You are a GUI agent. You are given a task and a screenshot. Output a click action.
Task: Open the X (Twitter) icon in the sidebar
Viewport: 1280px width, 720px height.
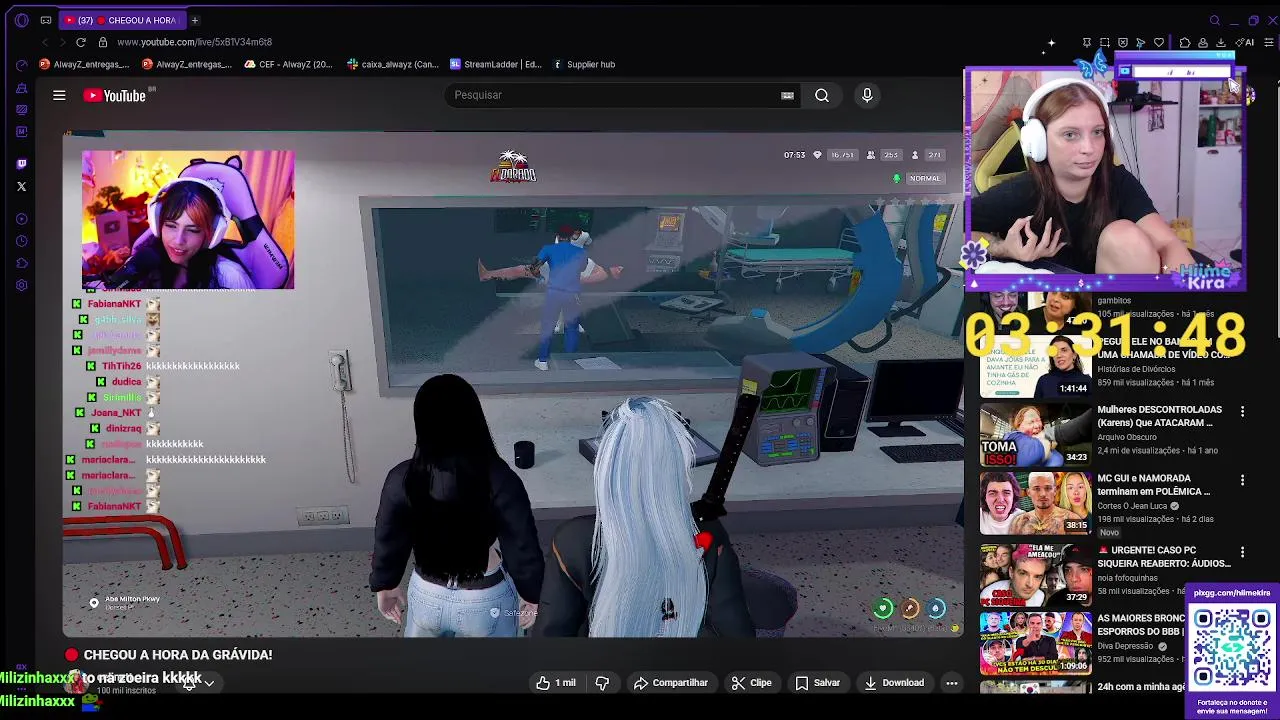[x=22, y=186]
